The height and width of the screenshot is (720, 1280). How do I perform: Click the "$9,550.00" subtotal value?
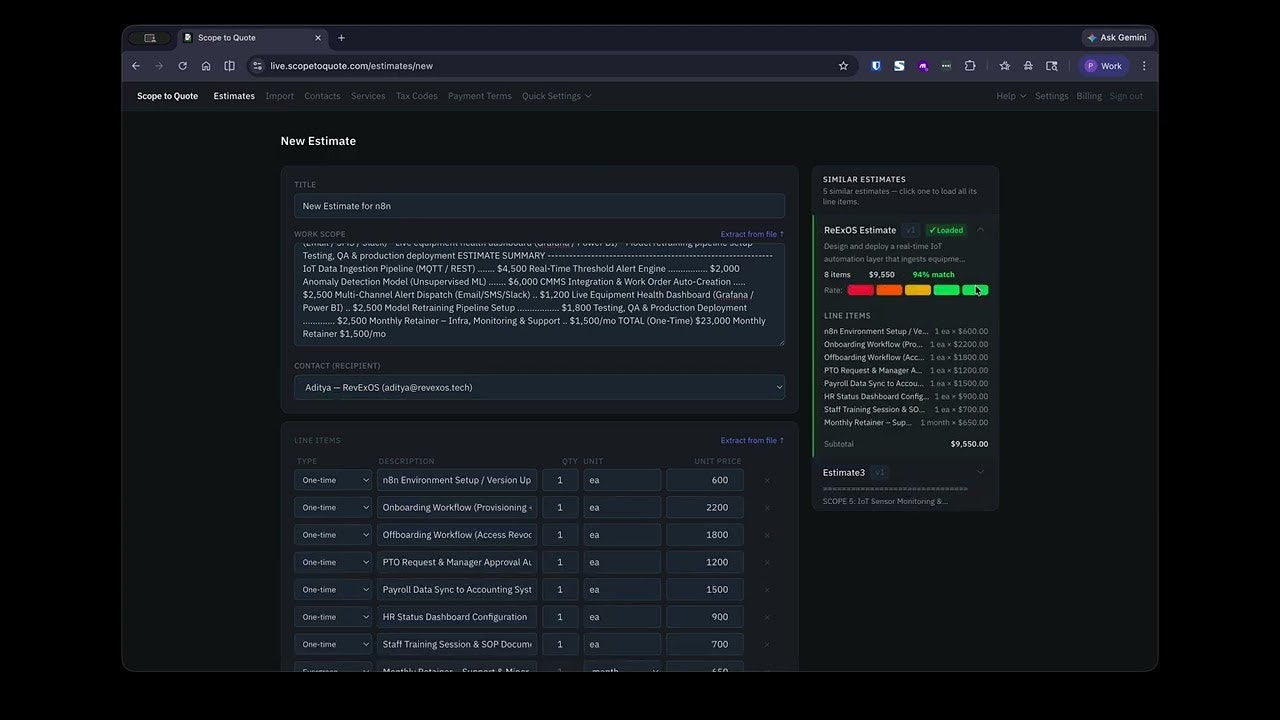coord(969,444)
